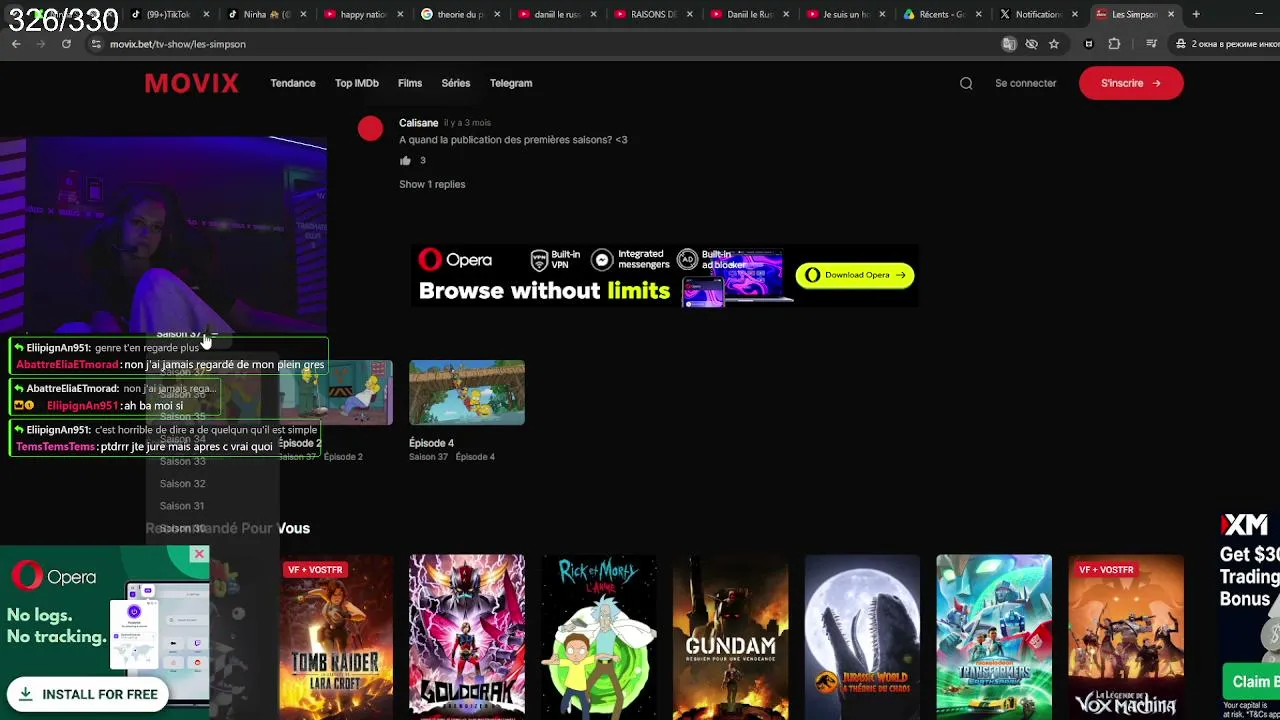Close the Opera ad popup
The height and width of the screenshot is (720, 1280).
[x=199, y=554]
